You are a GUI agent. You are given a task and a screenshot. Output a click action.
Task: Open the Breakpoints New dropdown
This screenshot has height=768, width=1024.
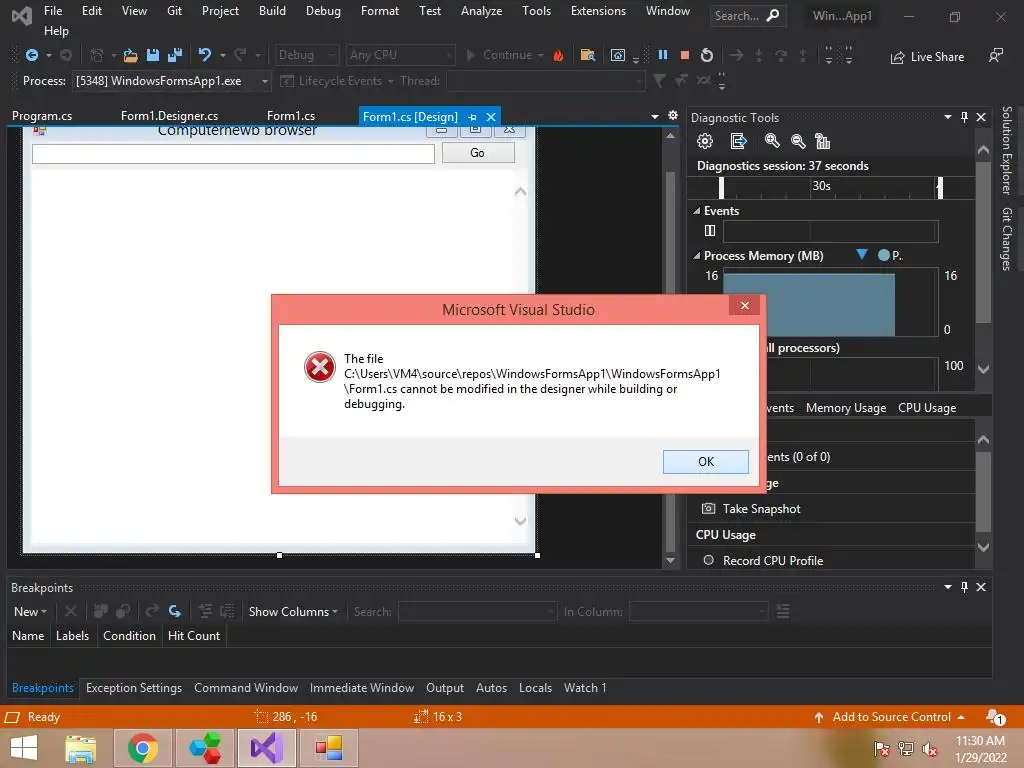coord(30,612)
